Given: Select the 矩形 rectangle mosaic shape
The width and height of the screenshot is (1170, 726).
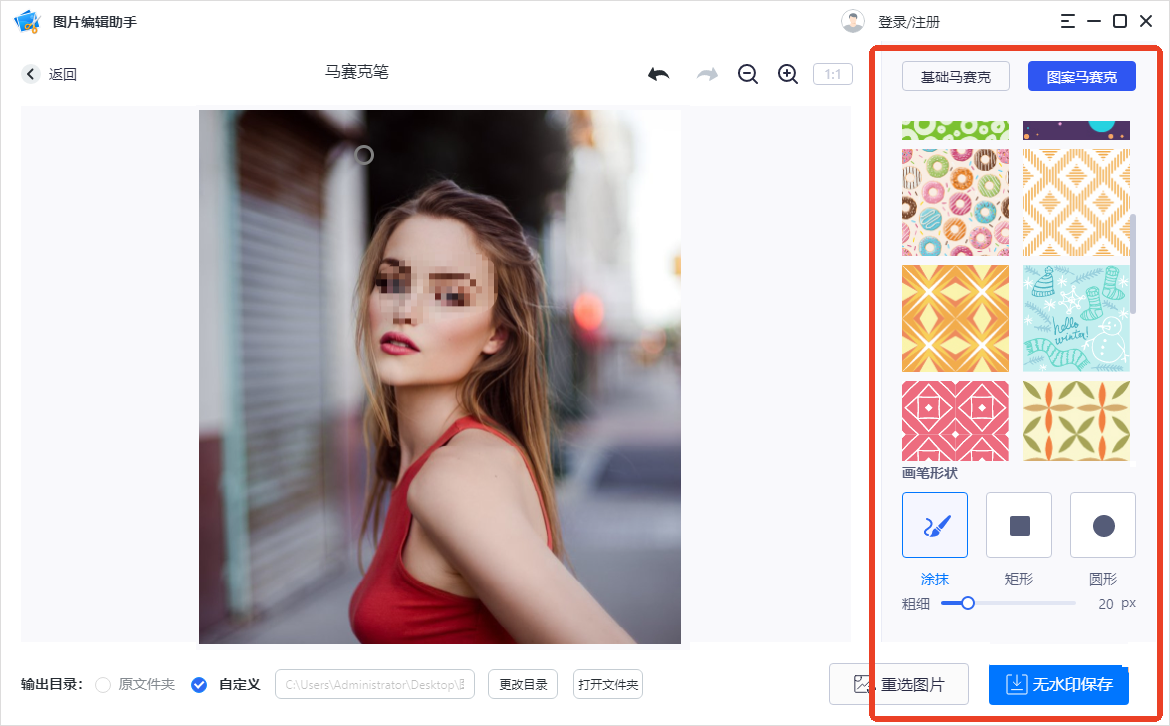Looking at the screenshot, I should tap(1019, 524).
